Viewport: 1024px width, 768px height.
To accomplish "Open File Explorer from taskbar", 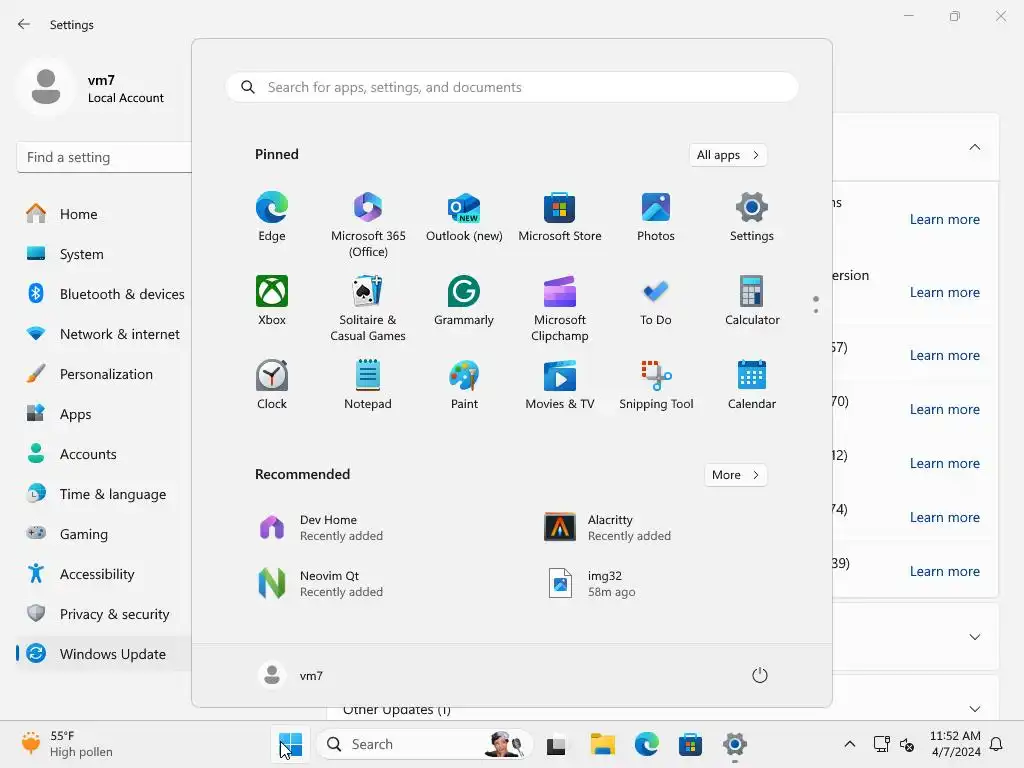I will [x=602, y=744].
